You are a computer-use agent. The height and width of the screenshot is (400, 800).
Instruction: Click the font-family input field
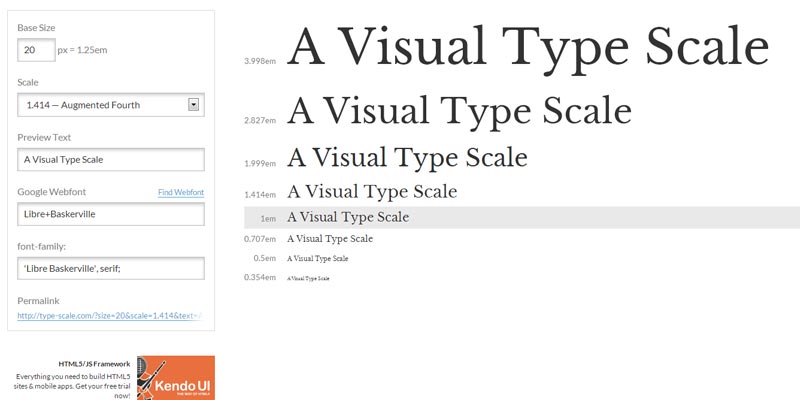110,268
